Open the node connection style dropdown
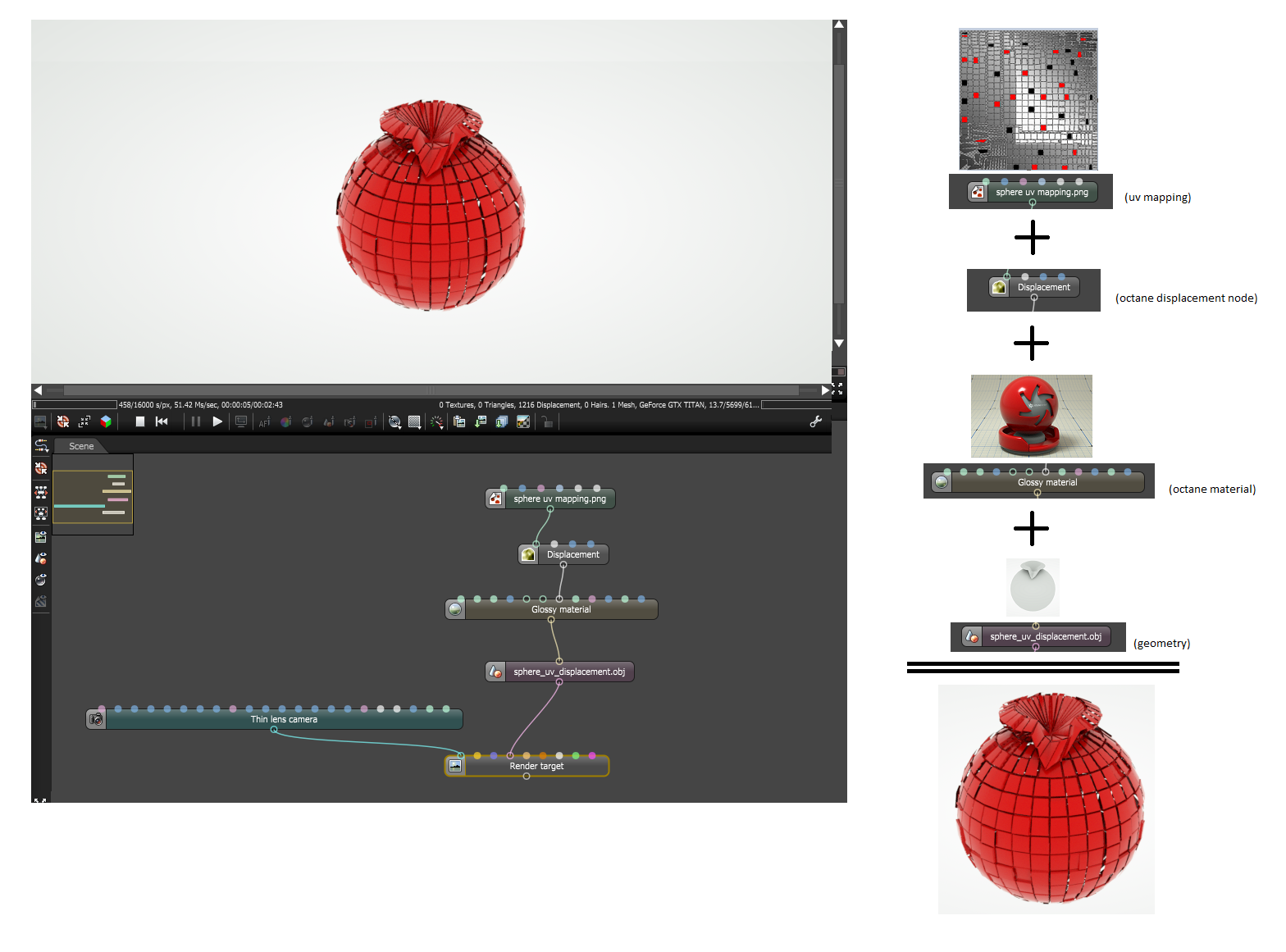Image resolution: width=1286 pixels, height=952 pixels. tap(41, 446)
